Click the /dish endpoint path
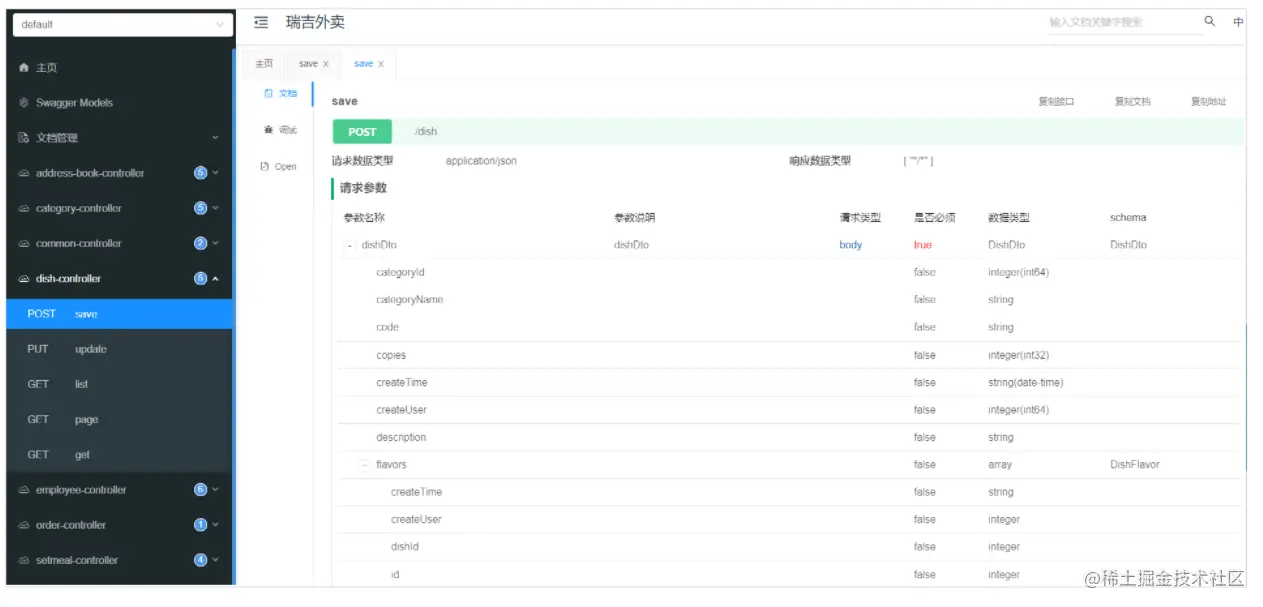1263x607 pixels. 426,132
